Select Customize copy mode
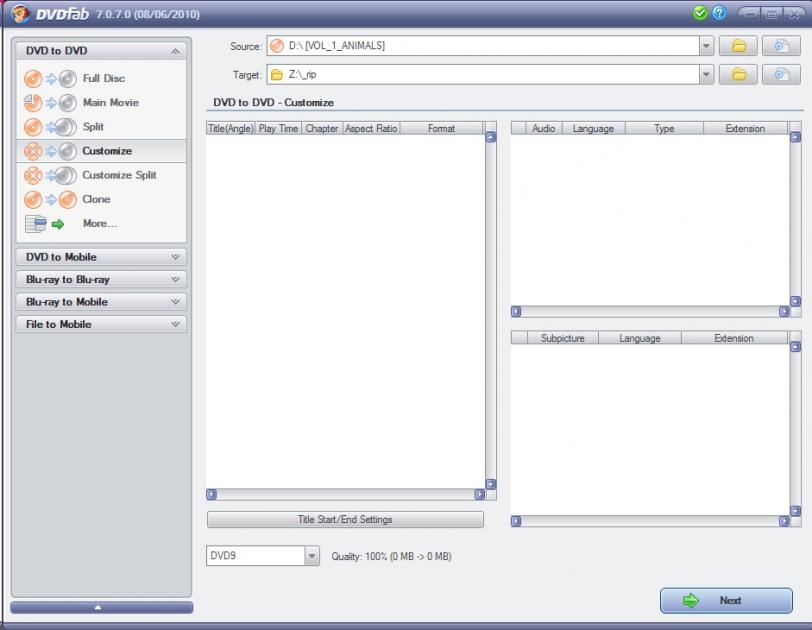 pyautogui.click(x=101, y=151)
